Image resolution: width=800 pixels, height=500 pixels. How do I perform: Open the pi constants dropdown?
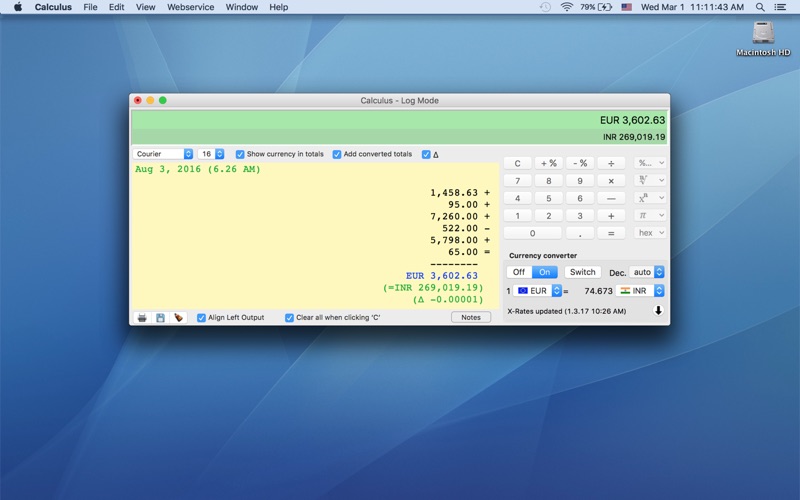pyautogui.click(x=651, y=215)
